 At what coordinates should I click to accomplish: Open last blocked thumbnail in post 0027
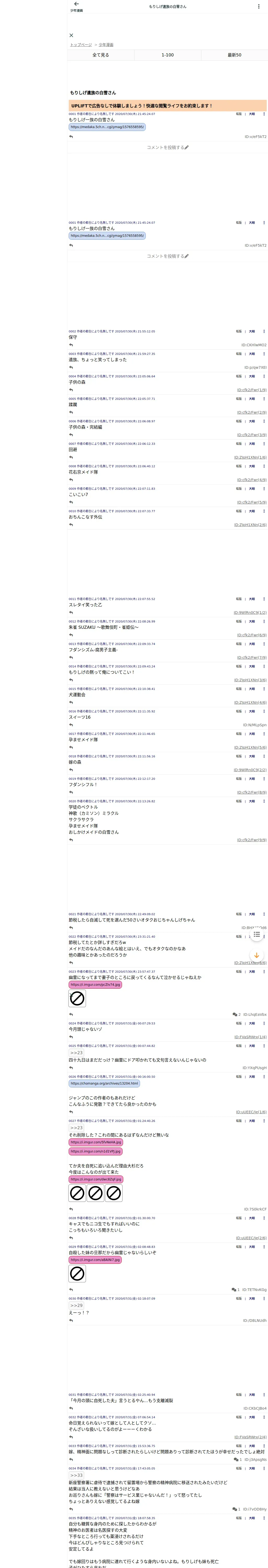coord(114,1193)
